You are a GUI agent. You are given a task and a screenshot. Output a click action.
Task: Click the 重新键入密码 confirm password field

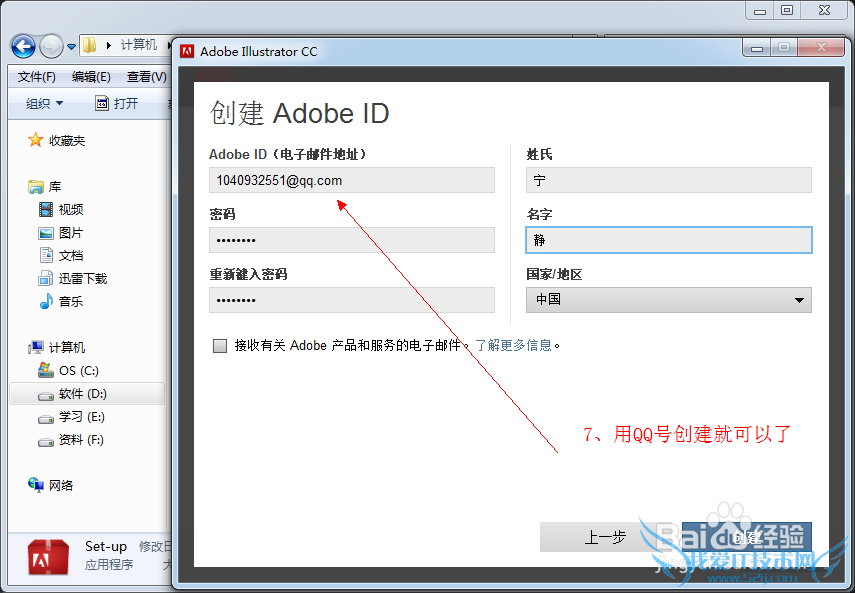[352, 300]
